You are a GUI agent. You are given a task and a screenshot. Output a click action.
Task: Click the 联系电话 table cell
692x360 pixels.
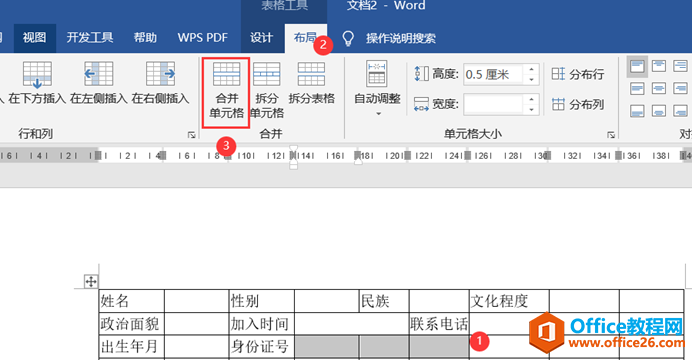pyautogui.click(x=439, y=324)
